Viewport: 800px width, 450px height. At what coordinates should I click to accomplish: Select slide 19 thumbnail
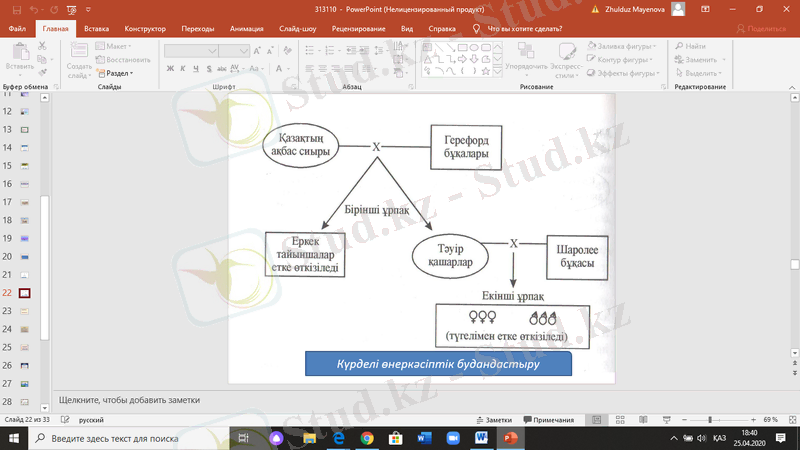pos(24,238)
